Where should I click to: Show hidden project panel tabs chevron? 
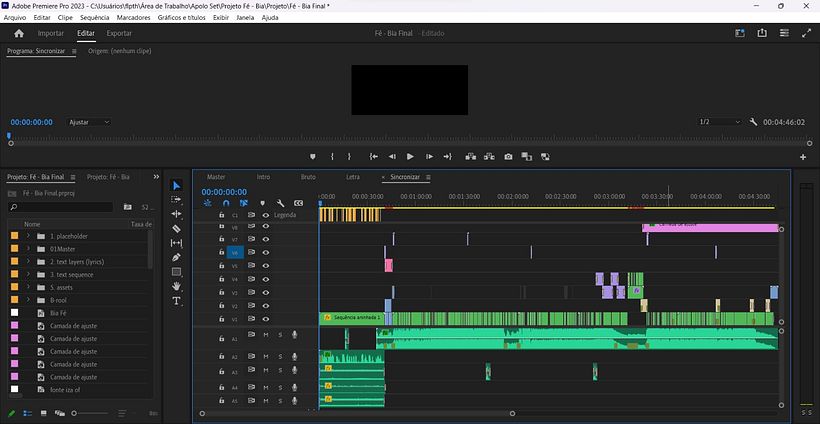[x=156, y=177]
